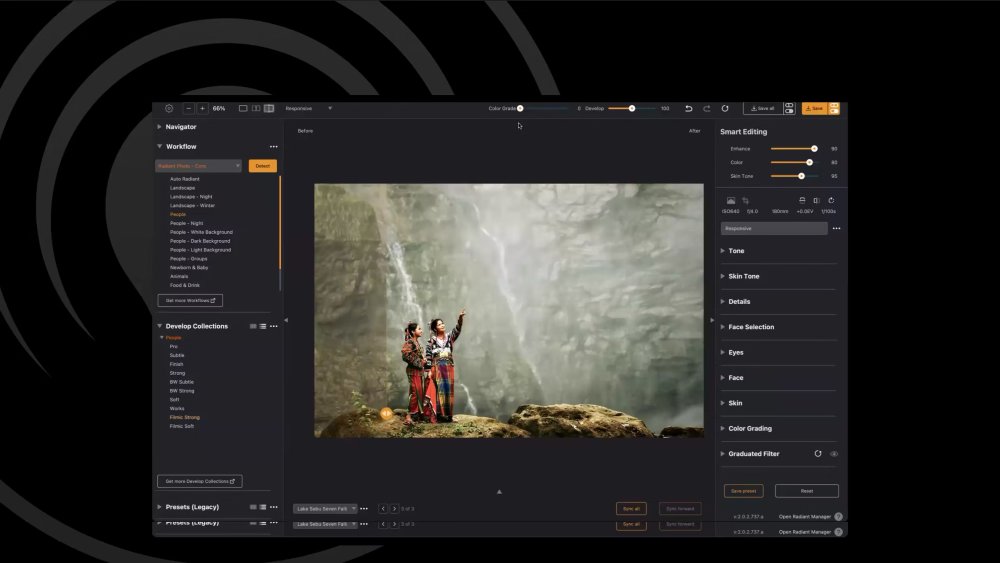
Task: Click the Enhance slider handle
Action: click(x=814, y=148)
